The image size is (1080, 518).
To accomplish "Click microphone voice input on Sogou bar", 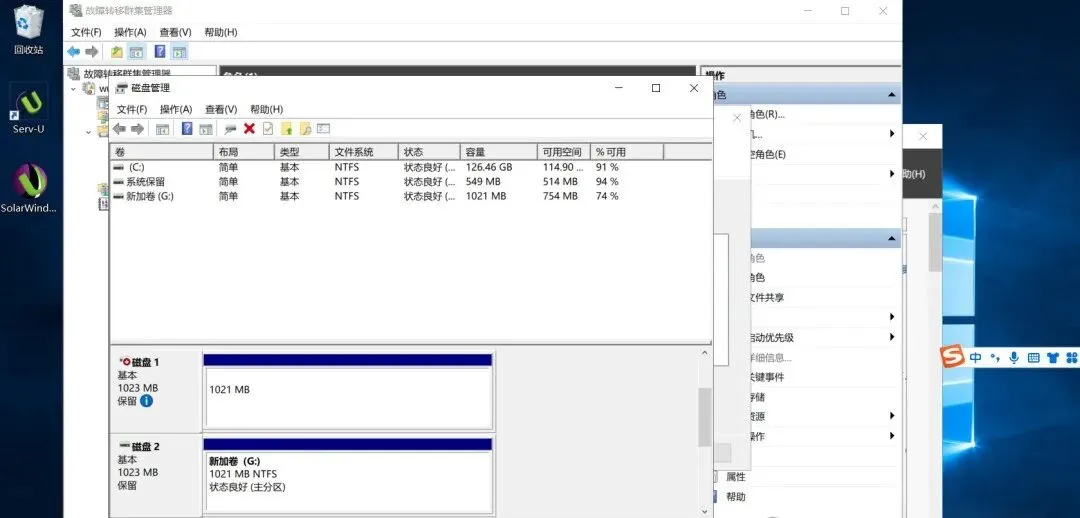I will pyautogui.click(x=1014, y=358).
